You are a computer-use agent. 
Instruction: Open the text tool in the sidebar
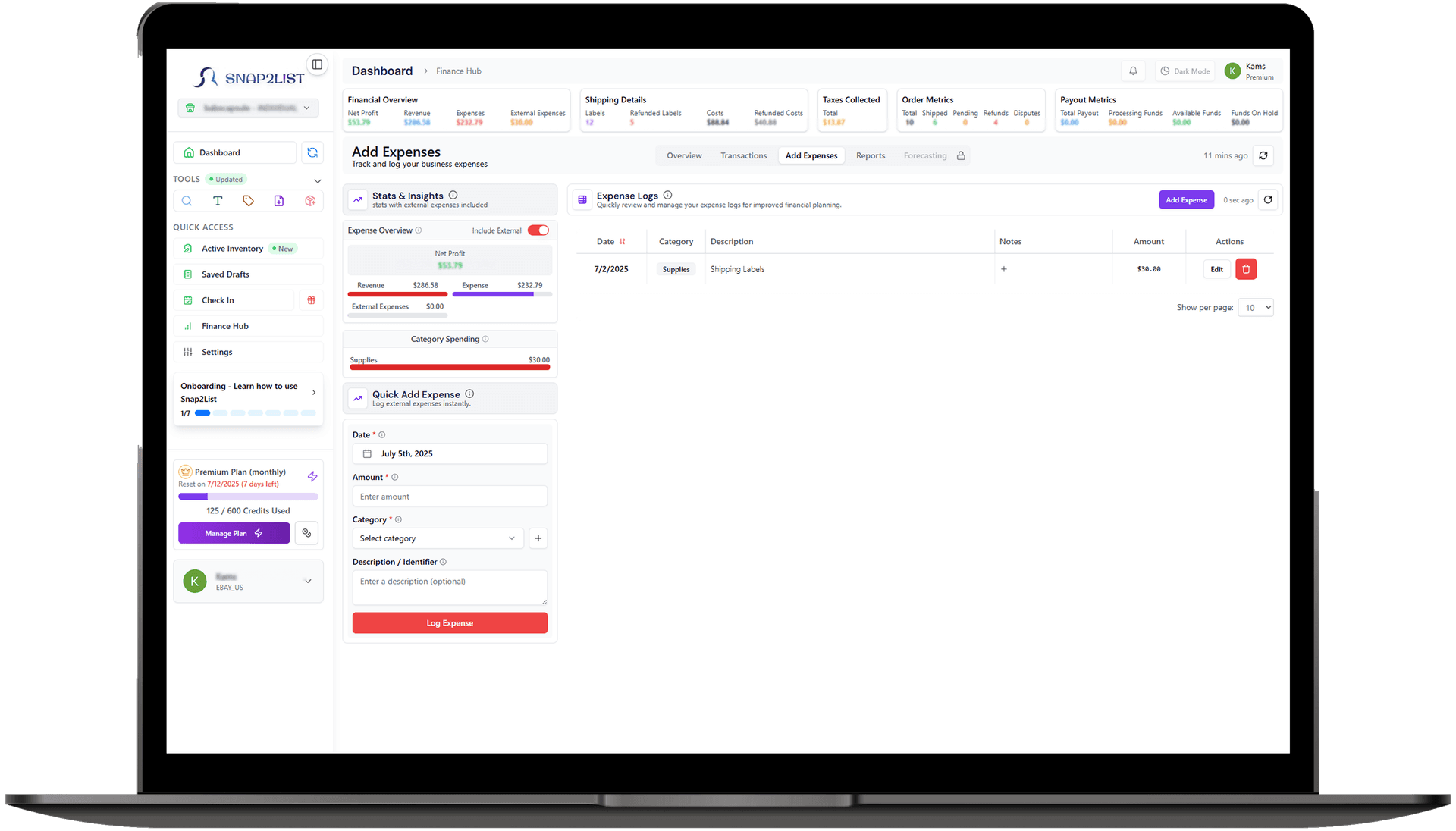(218, 200)
